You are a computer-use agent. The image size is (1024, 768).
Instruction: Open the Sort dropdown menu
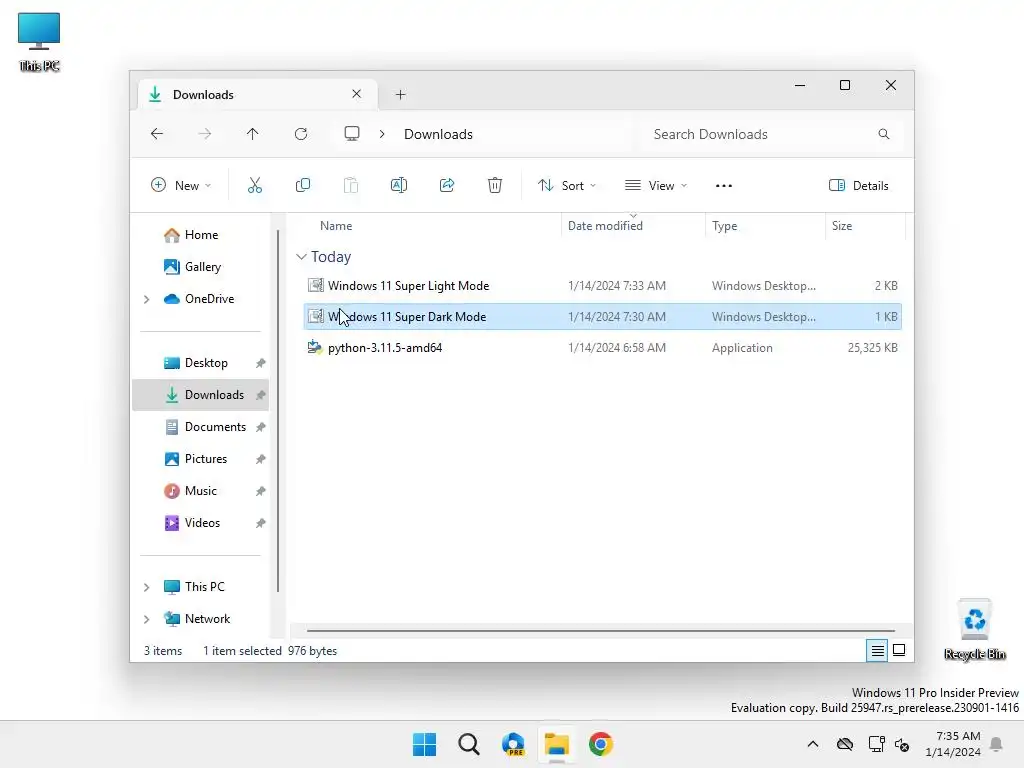pyautogui.click(x=567, y=185)
